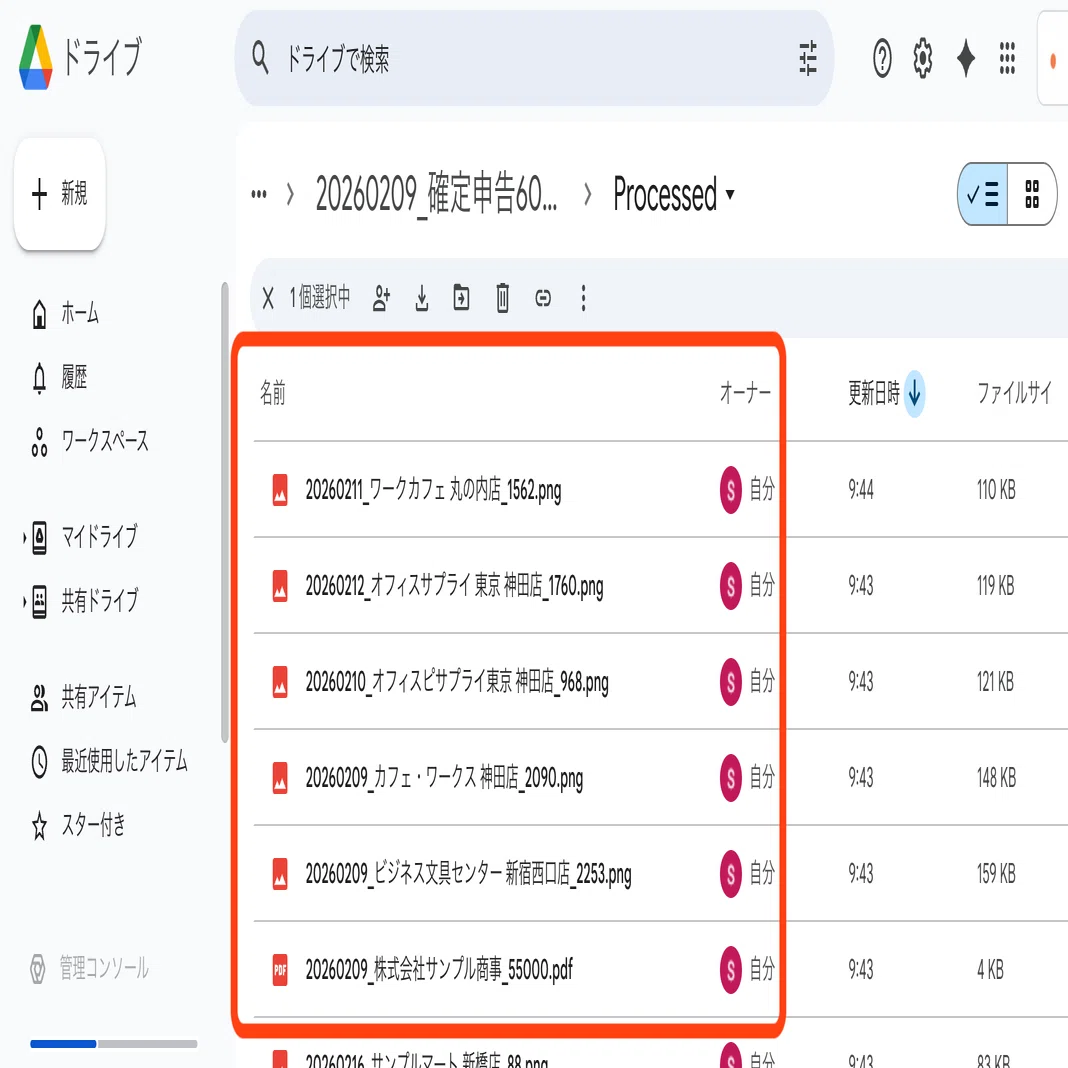This screenshot has width=1068, height=1068.
Task: Open the help question mark icon
Action: point(882,58)
